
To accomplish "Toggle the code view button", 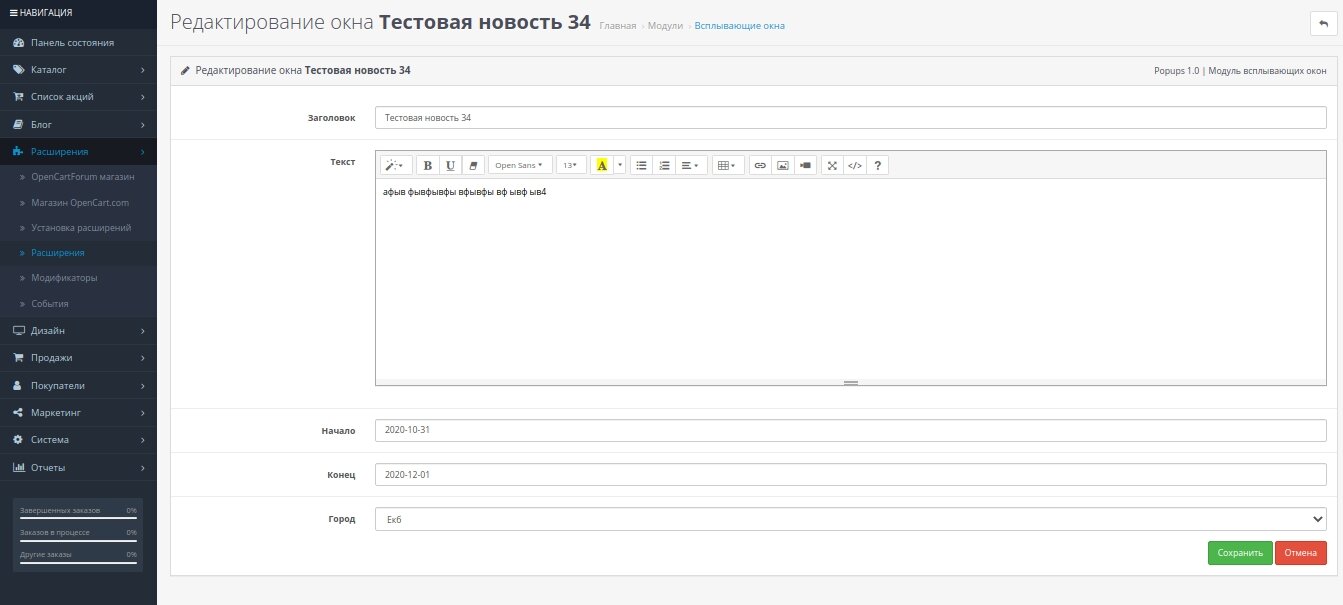I will coord(855,165).
